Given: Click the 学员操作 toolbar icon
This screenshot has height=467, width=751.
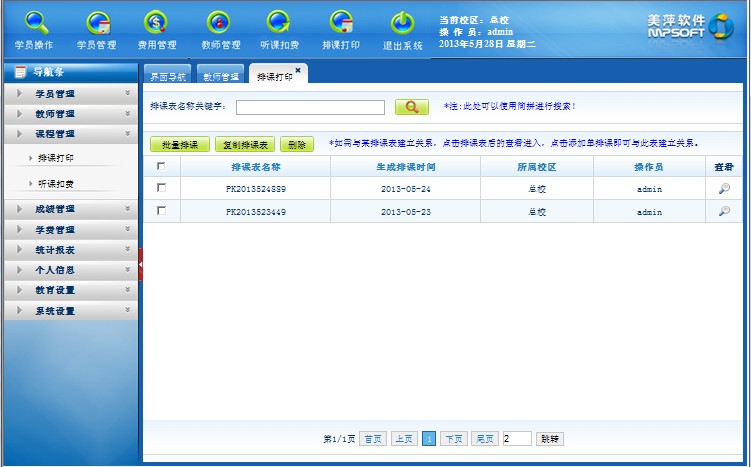Looking at the screenshot, I should (35, 23).
